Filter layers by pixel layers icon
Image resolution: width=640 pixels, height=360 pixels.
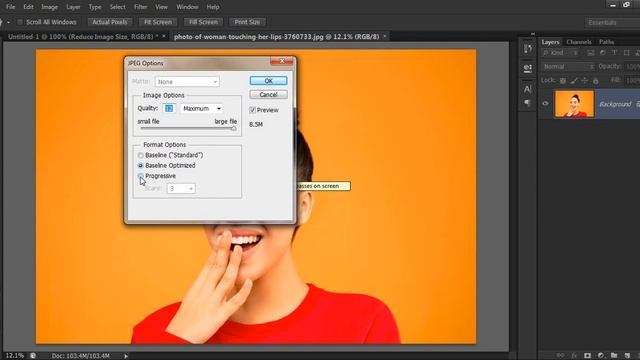point(591,53)
